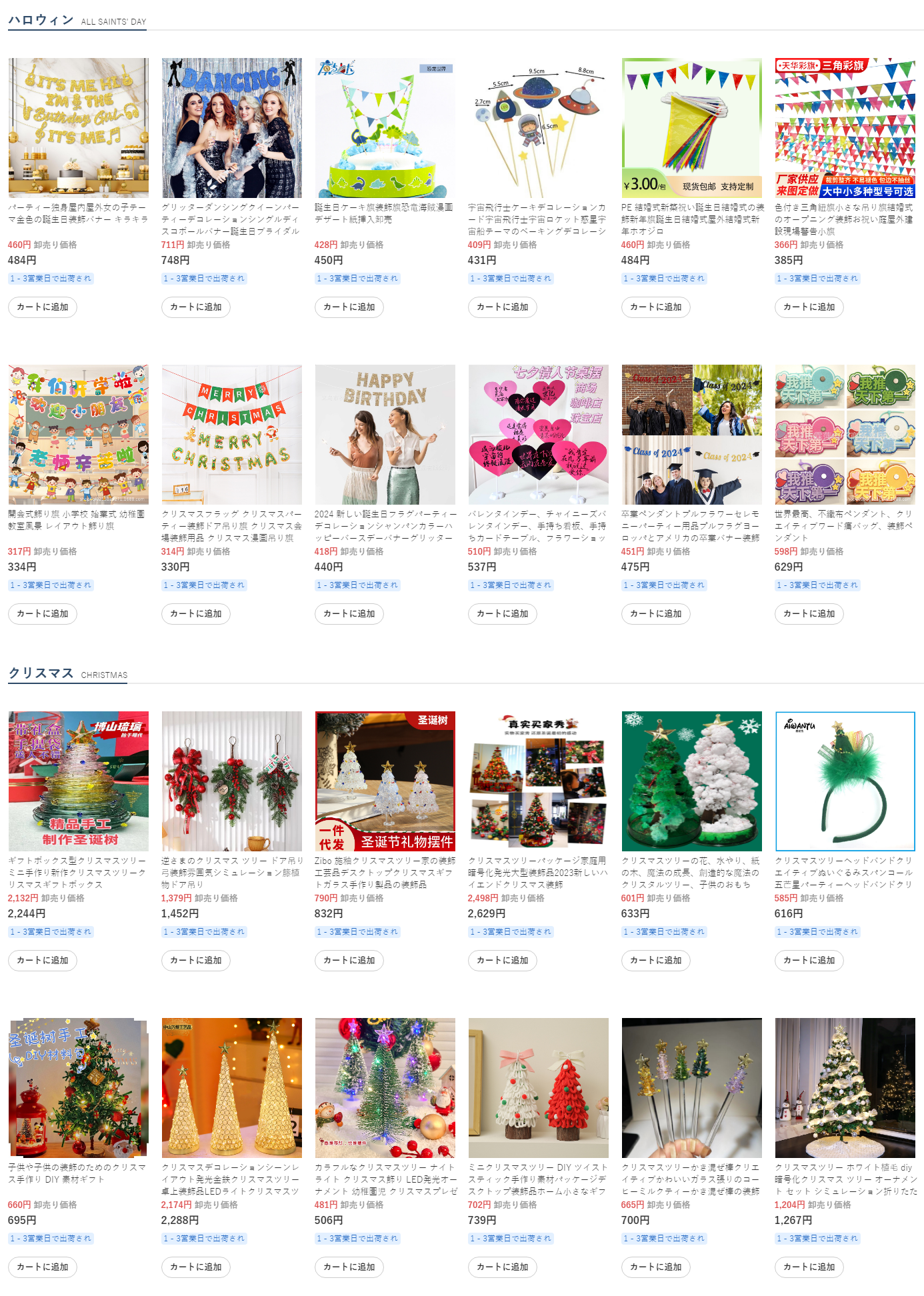Add the 616円 Christmas headband to cart

coord(809,961)
